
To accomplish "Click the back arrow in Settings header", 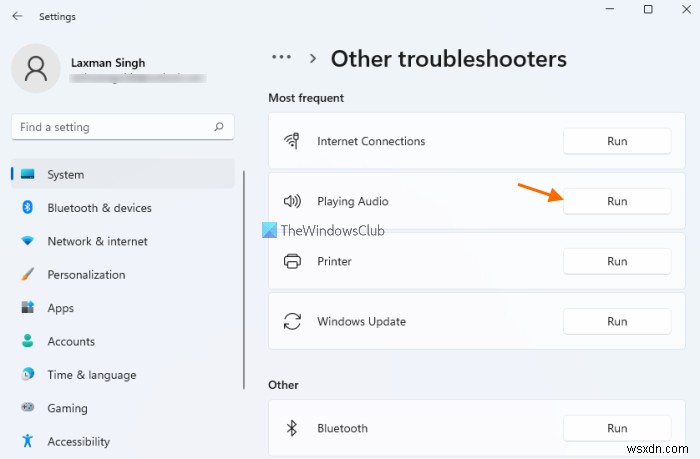I will [18, 16].
